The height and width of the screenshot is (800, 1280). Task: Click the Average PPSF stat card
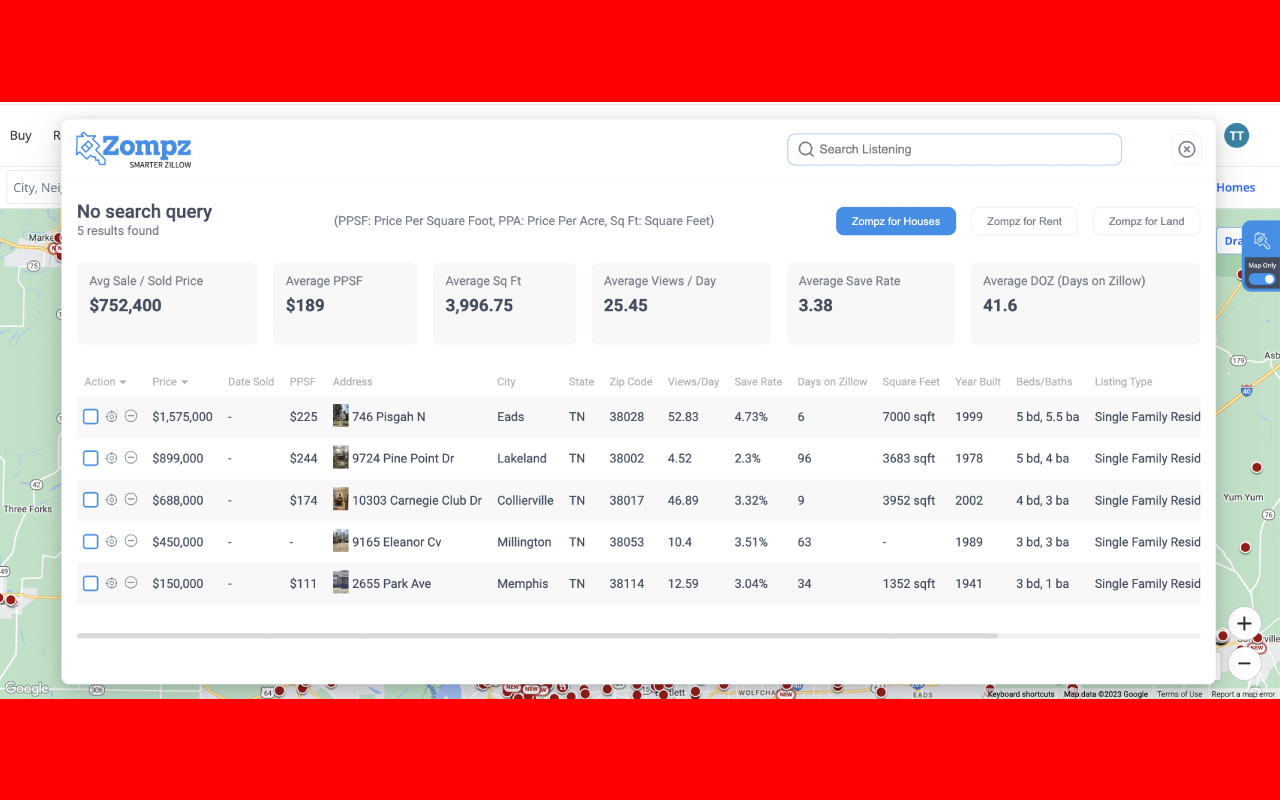pos(345,304)
